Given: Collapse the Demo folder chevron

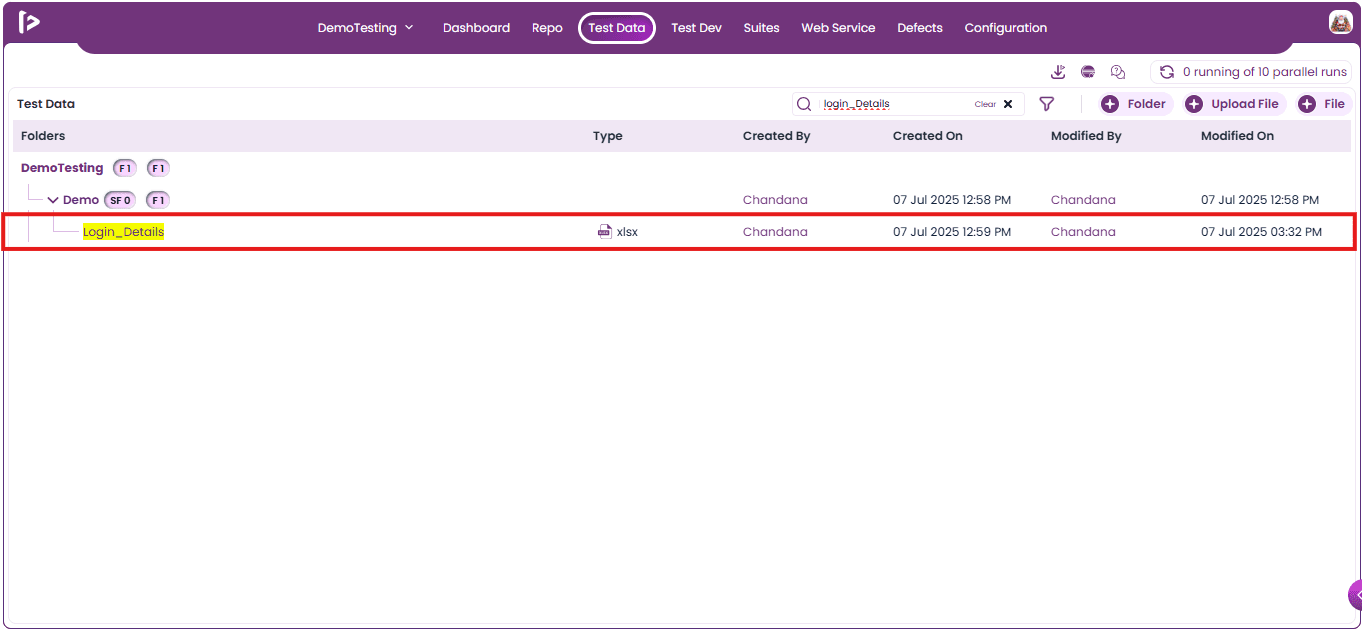Looking at the screenshot, I should point(53,200).
